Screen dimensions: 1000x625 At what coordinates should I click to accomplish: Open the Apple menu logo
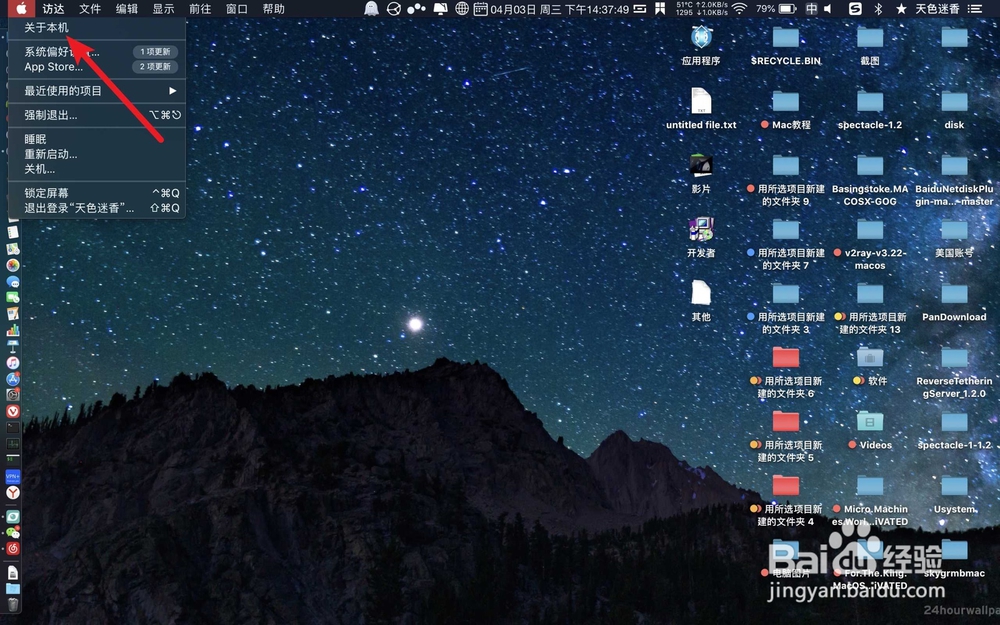pyautogui.click(x=20, y=8)
